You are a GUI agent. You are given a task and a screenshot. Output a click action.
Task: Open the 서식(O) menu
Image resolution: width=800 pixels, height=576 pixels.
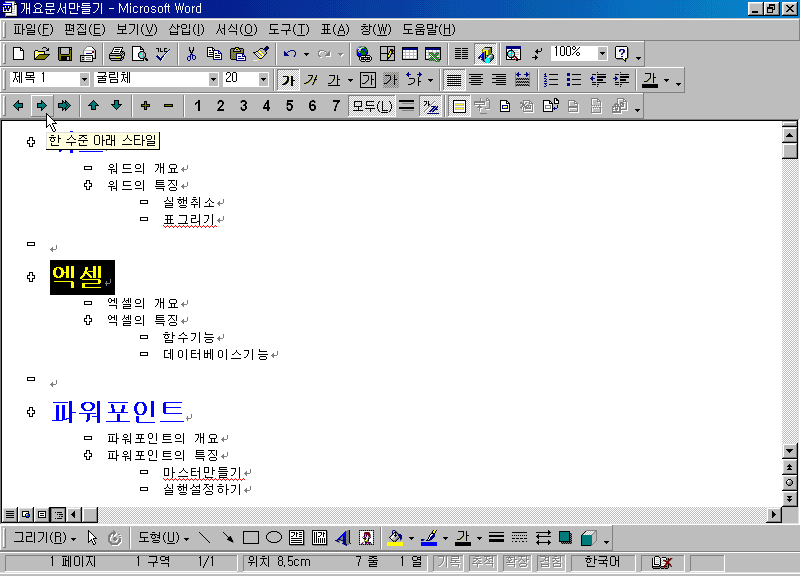236,30
